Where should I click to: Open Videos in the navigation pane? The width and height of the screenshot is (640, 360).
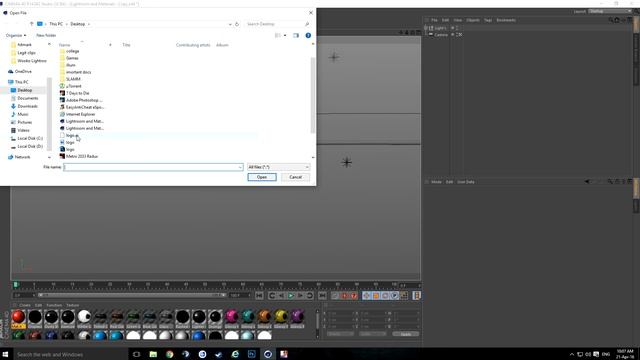click(23, 130)
